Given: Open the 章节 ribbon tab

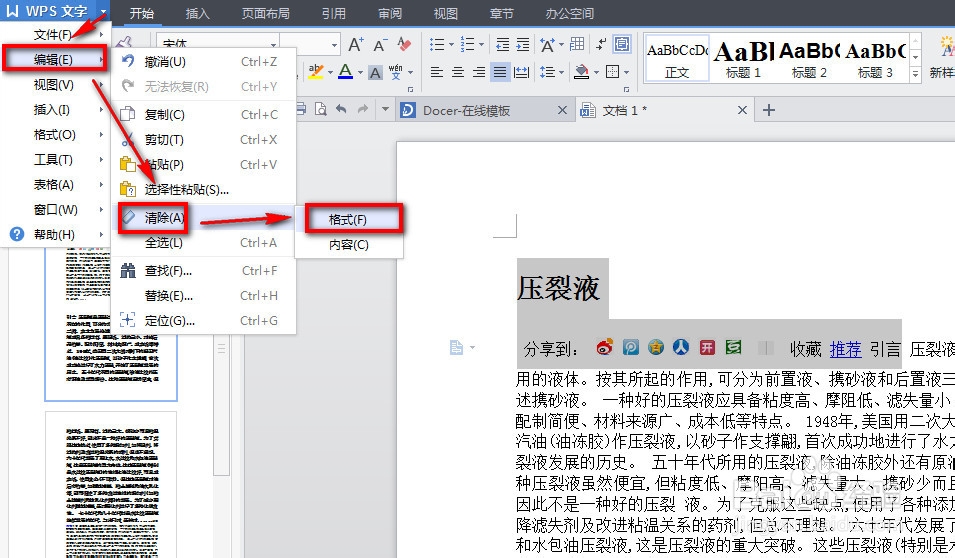Looking at the screenshot, I should pos(502,13).
